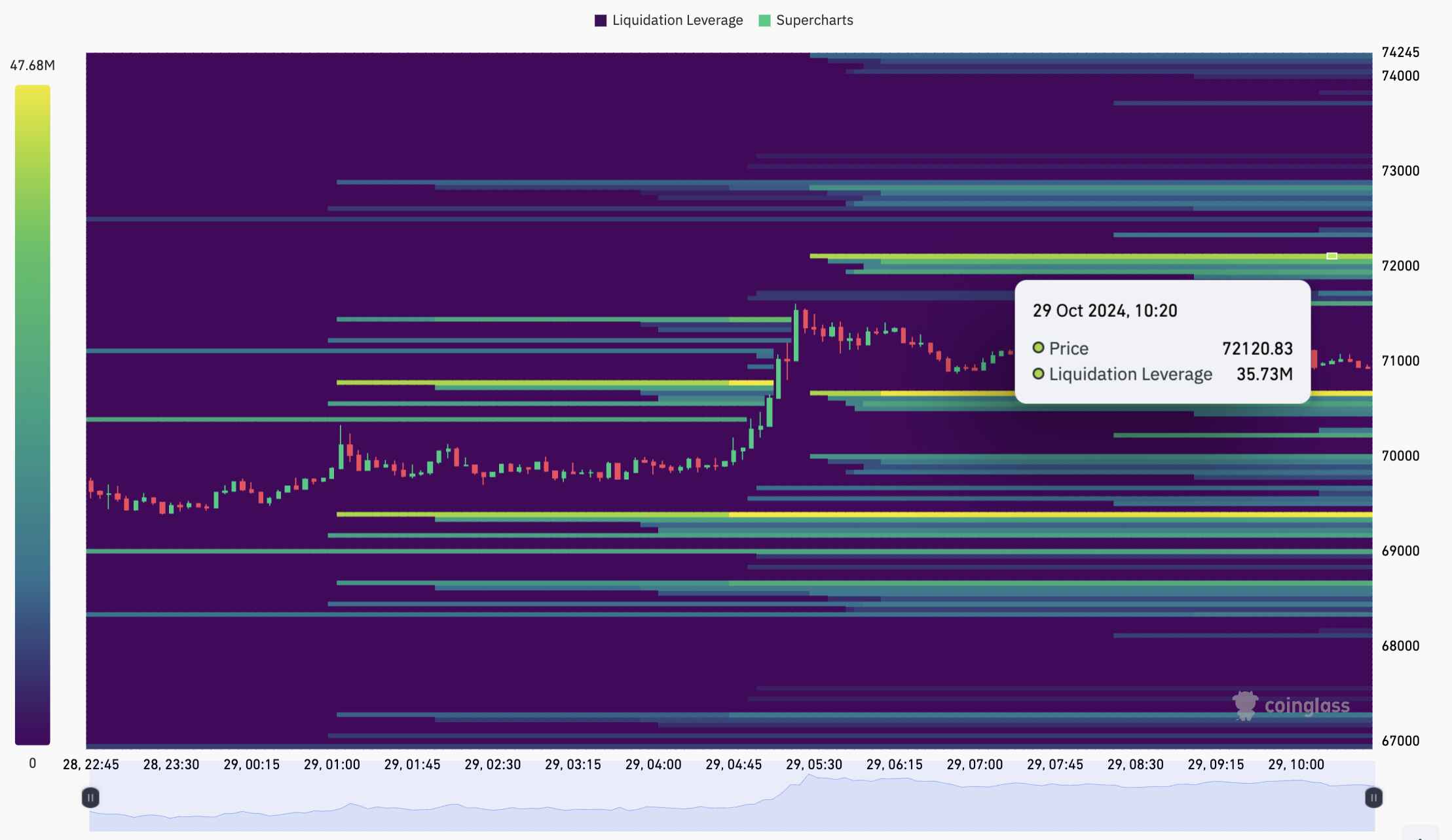Click the 47.68M label above the color scale
This screenshot has height=840, width=1452.
pyautogui.click(x=32, y=65)
